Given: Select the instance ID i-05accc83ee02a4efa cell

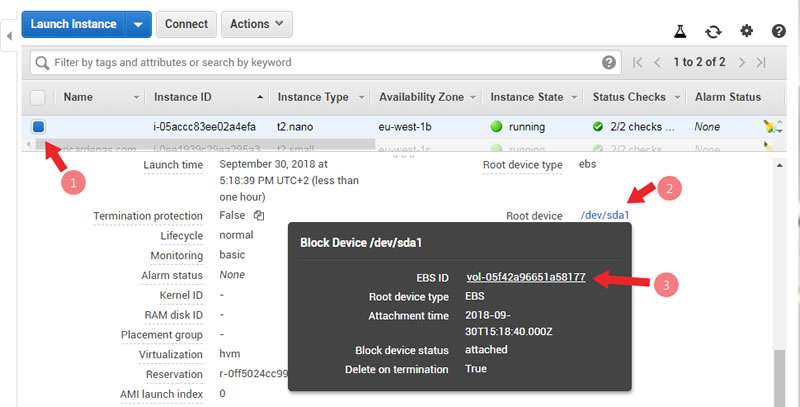Looking at the screenshot, I should tap(204, 126).
